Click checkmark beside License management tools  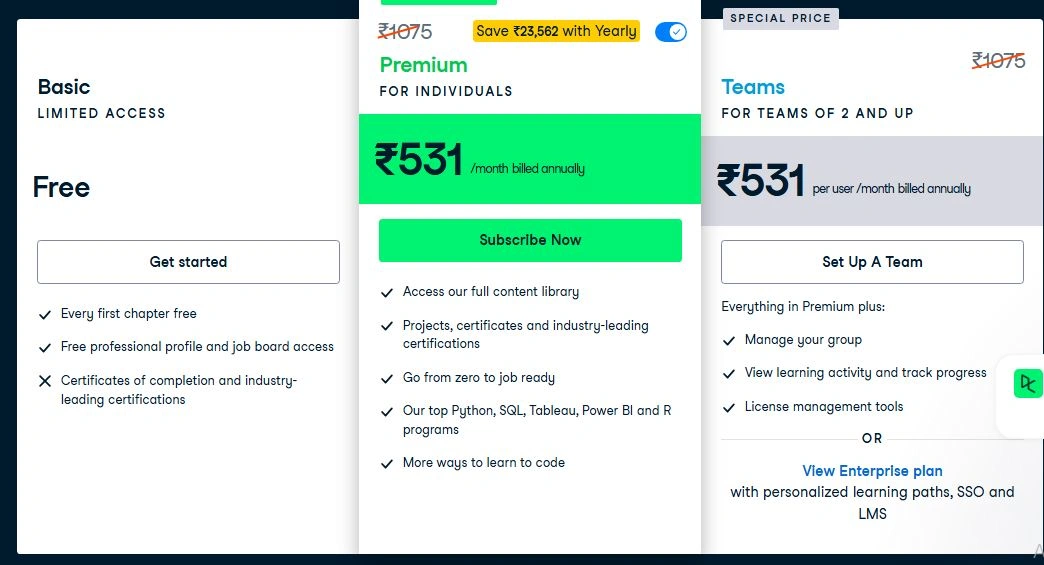[x=729, y=408]
